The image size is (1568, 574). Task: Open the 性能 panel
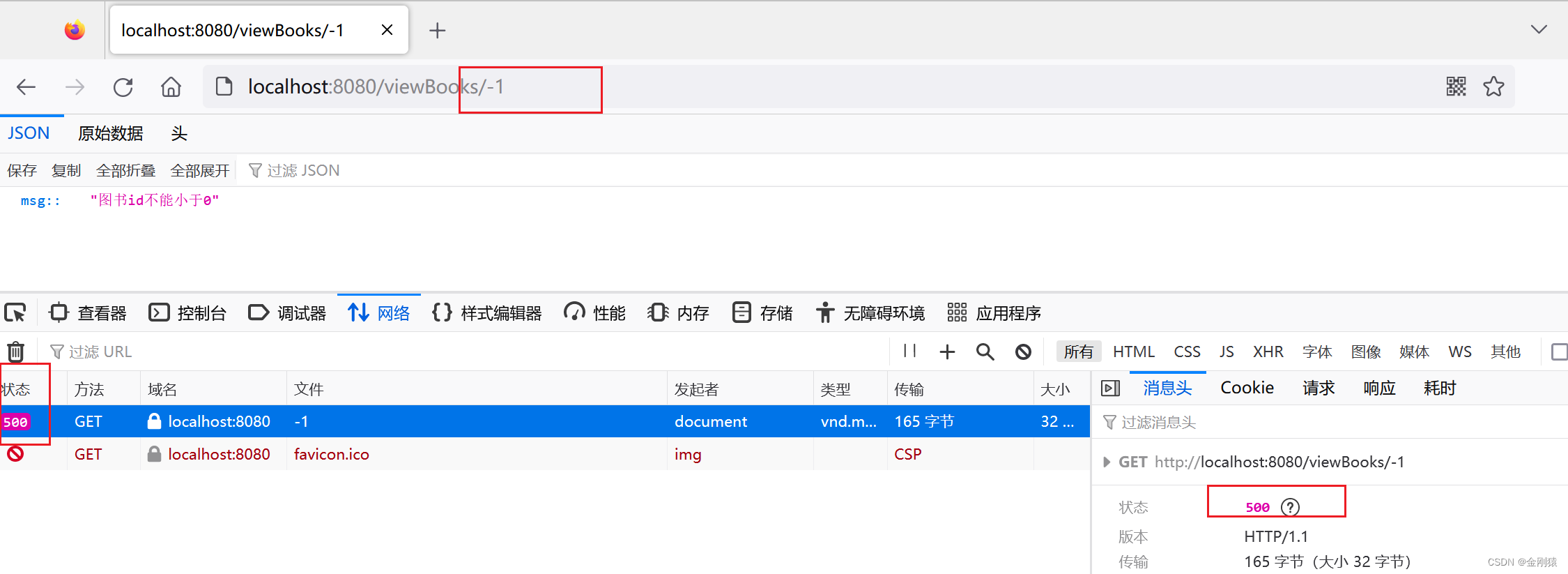point(594,313)
